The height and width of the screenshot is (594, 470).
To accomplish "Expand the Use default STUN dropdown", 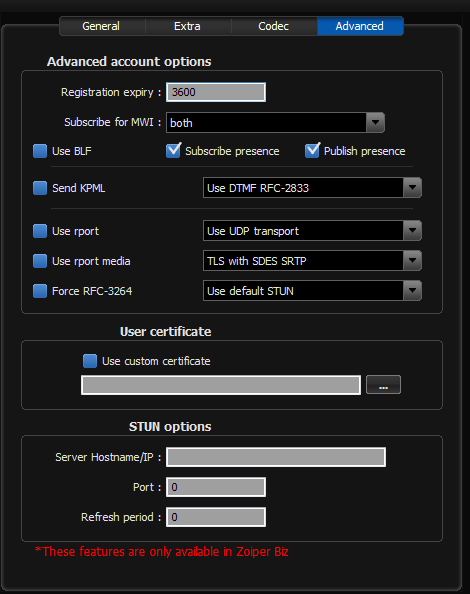I will pos(312,291).
